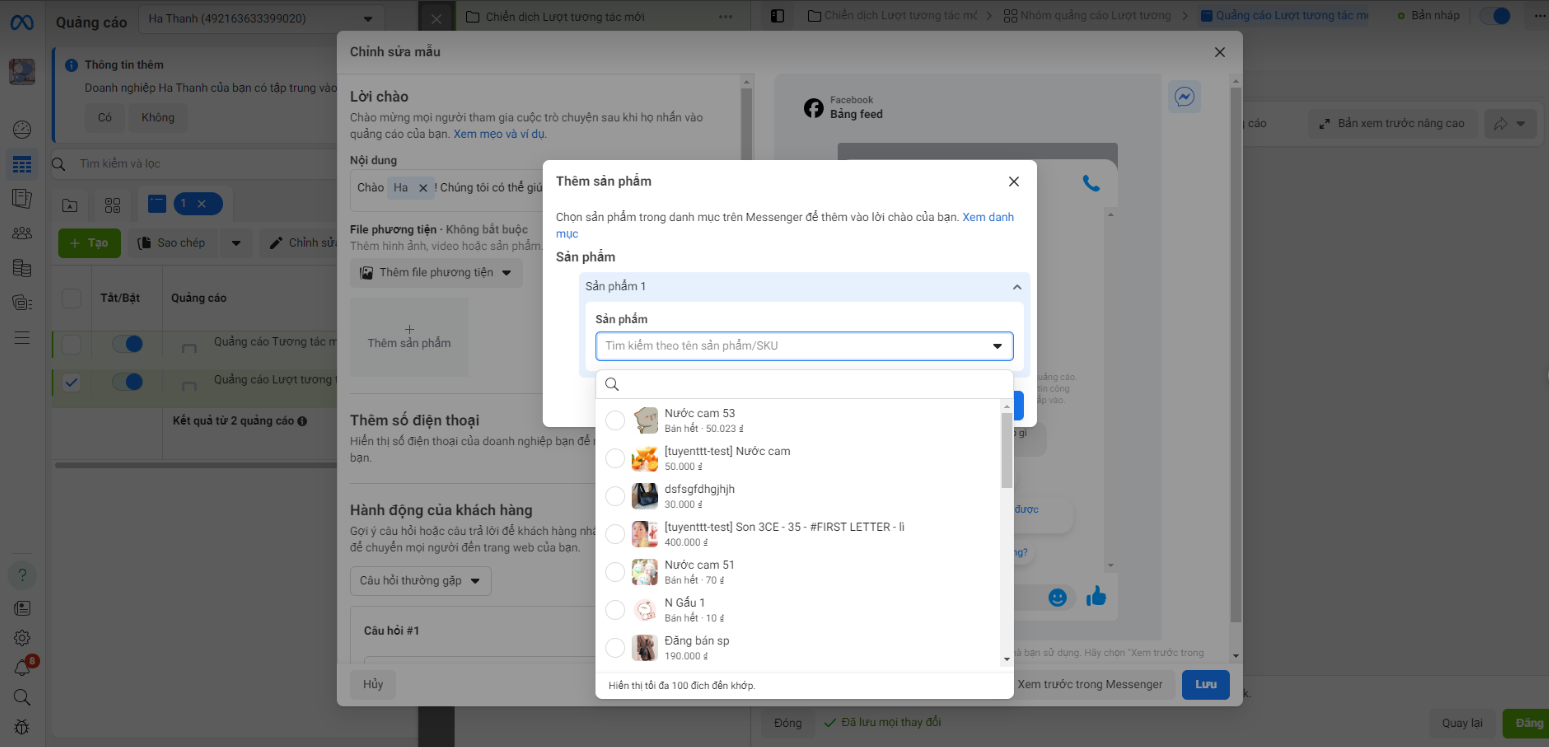Click the thumbs-up like icon in preview
The image size is (1549, 747).
(x=1097, y=597)
